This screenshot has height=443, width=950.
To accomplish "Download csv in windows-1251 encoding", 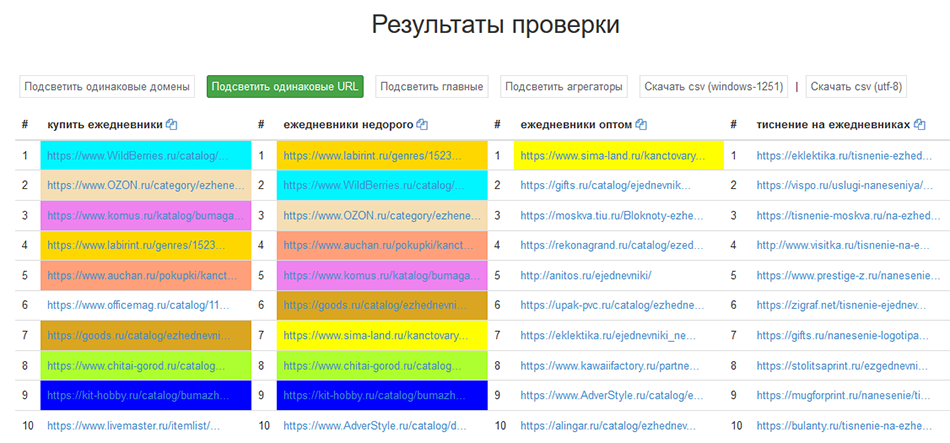I will click(x=714, y=87).
